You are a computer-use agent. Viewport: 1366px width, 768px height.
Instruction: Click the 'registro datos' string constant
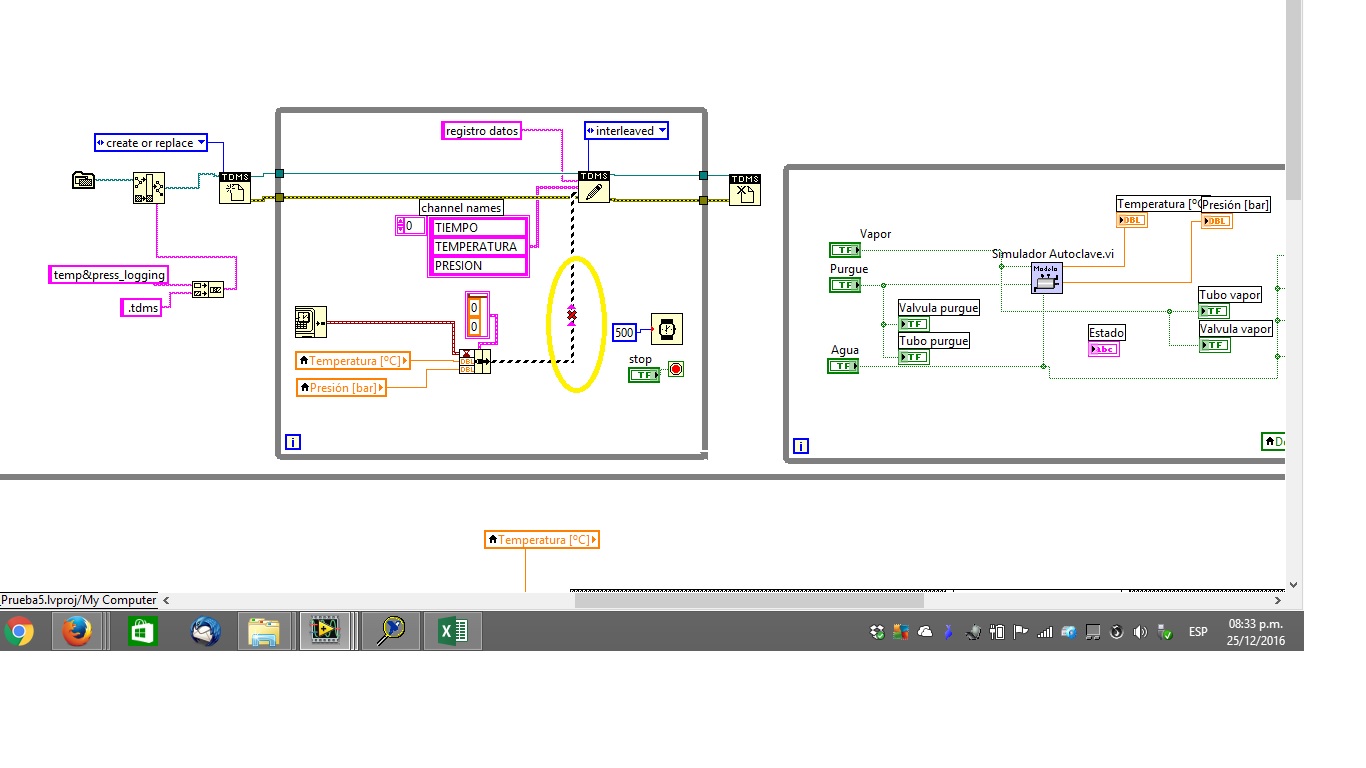482,131
